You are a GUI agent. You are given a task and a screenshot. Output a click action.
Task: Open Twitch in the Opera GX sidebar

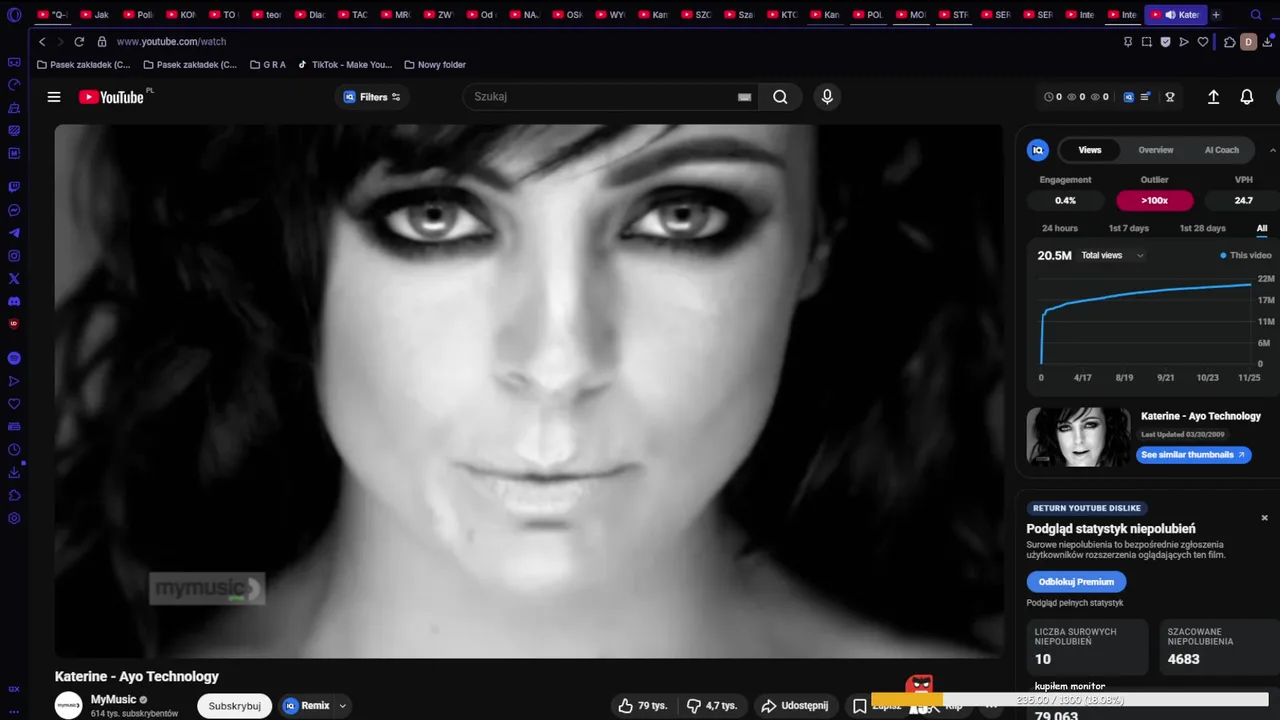click(14, 187)
